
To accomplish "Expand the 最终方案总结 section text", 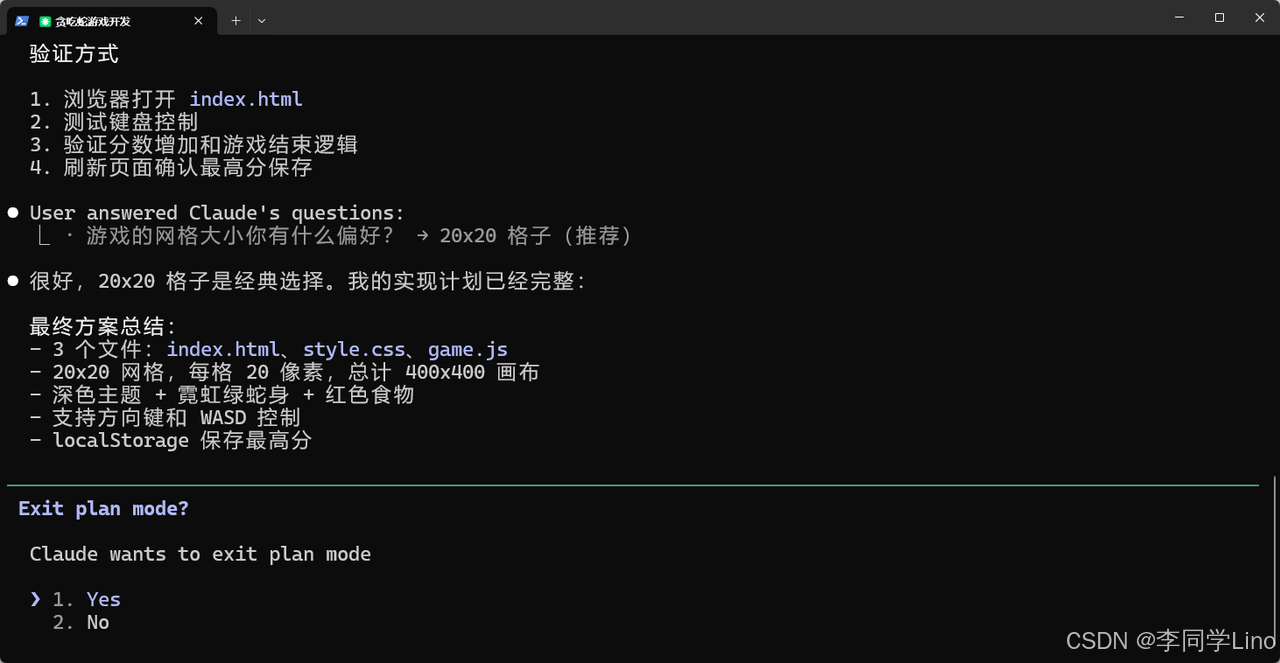I will tap(103, 326).
